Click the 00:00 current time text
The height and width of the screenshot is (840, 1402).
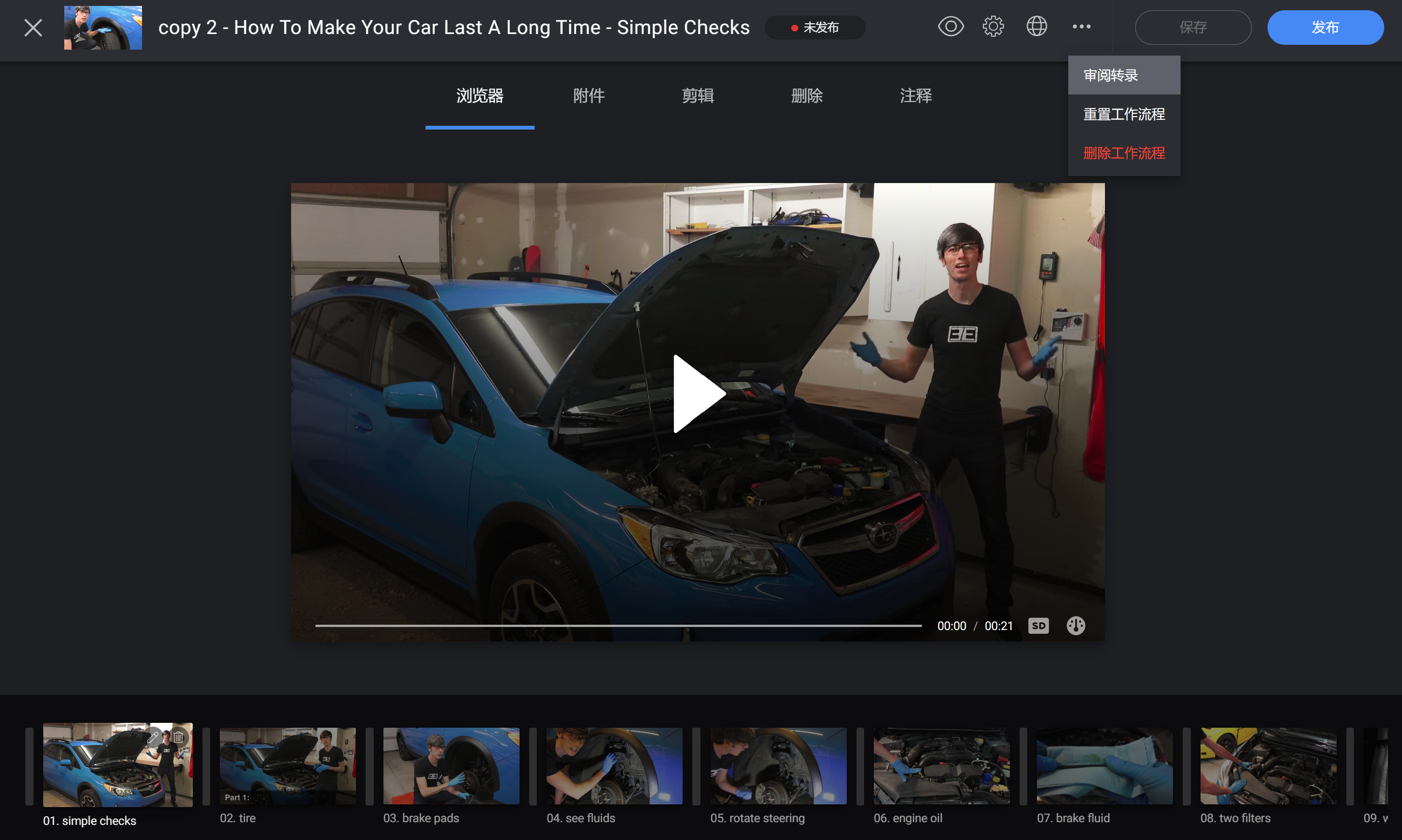click(952, 626)
